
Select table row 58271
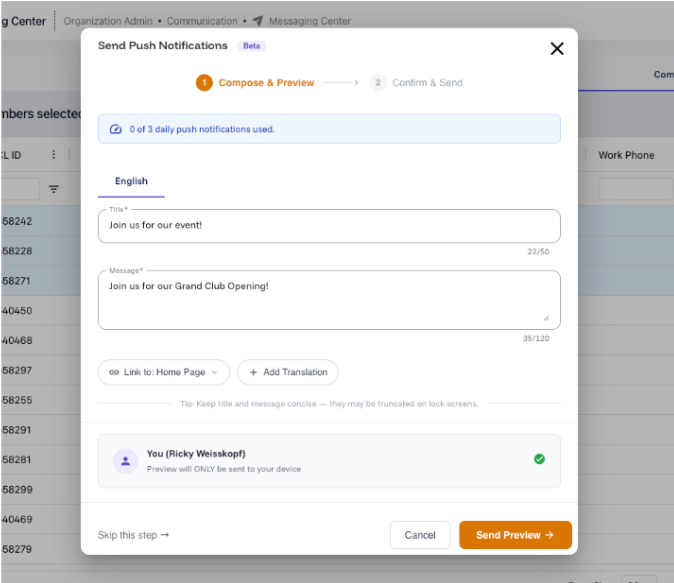click(40, 281)
